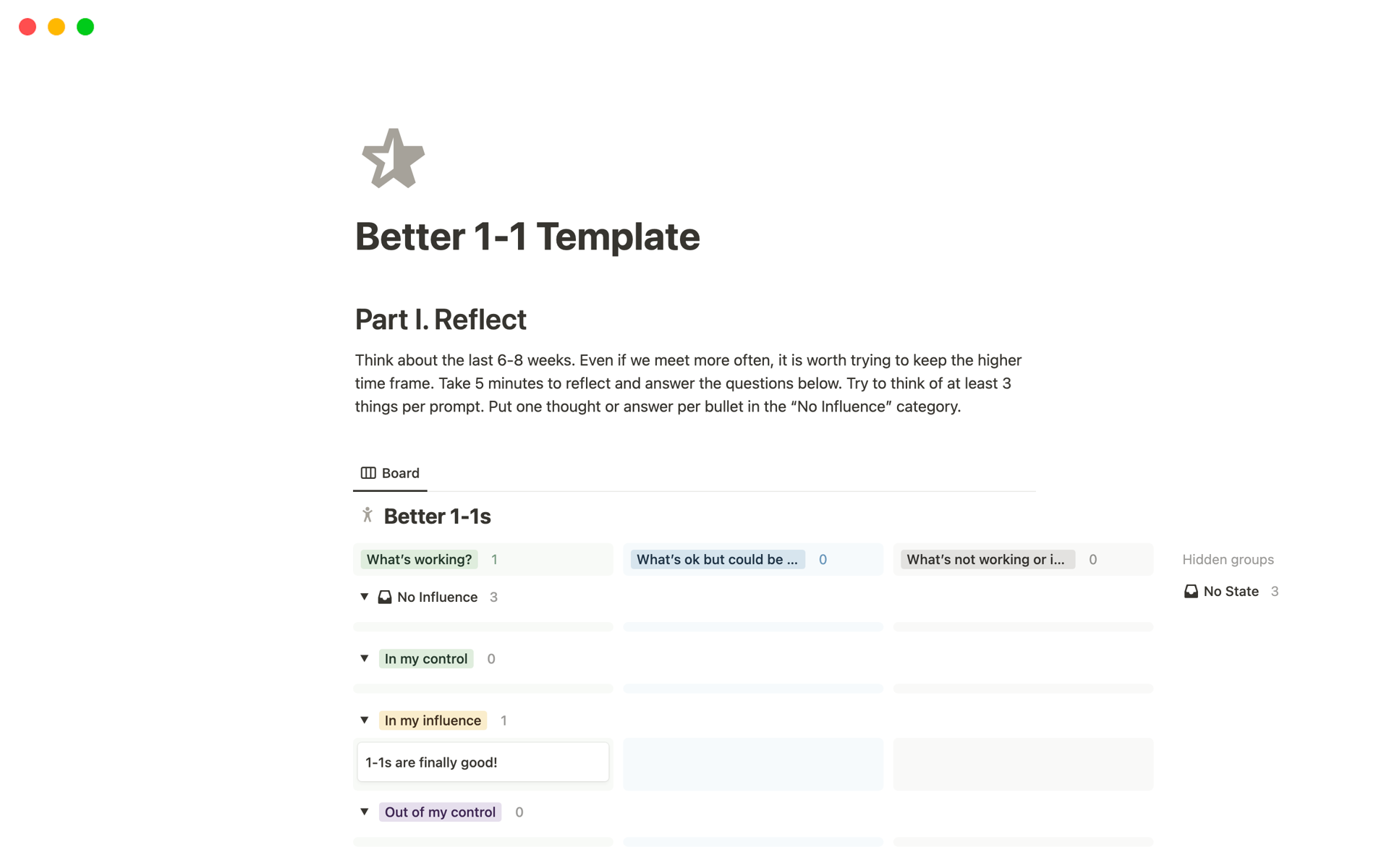Click the Board view layout icon

(x=368, y=473)
